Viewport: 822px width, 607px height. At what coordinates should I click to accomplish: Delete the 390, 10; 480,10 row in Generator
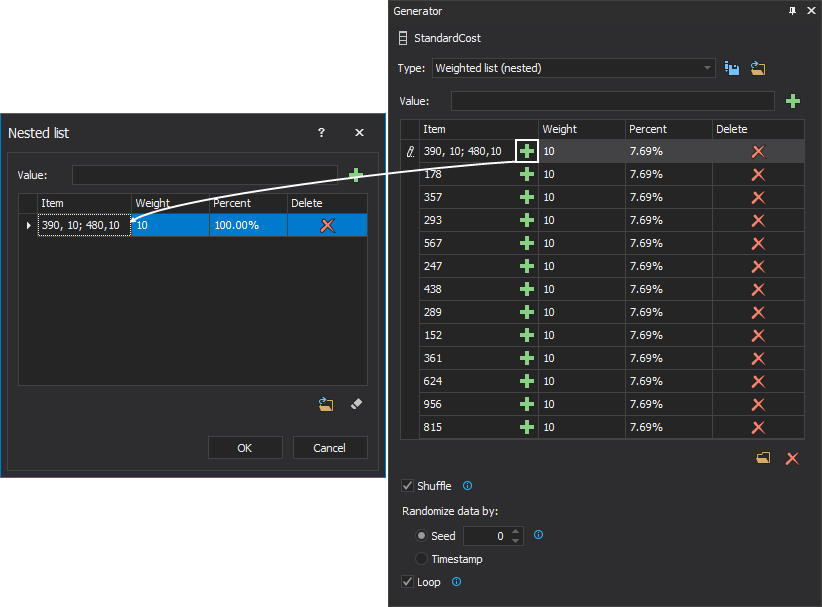[x=758, y=151]
